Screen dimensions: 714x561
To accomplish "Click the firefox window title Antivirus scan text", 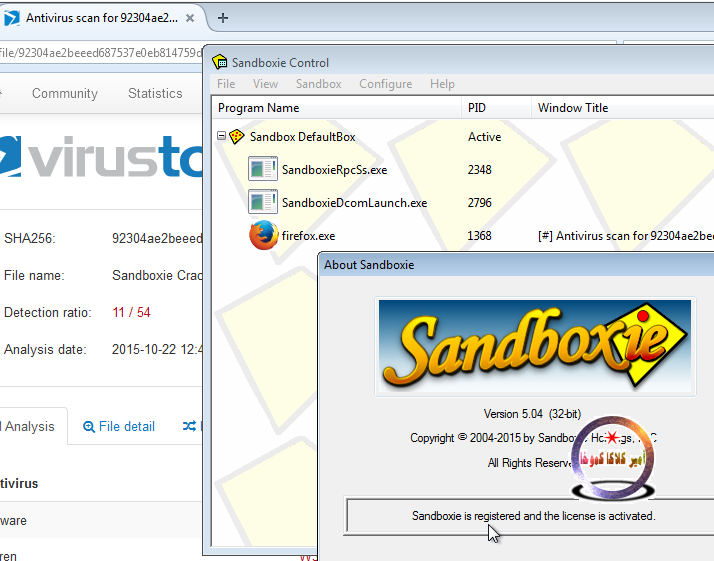I will pos(626,236).
